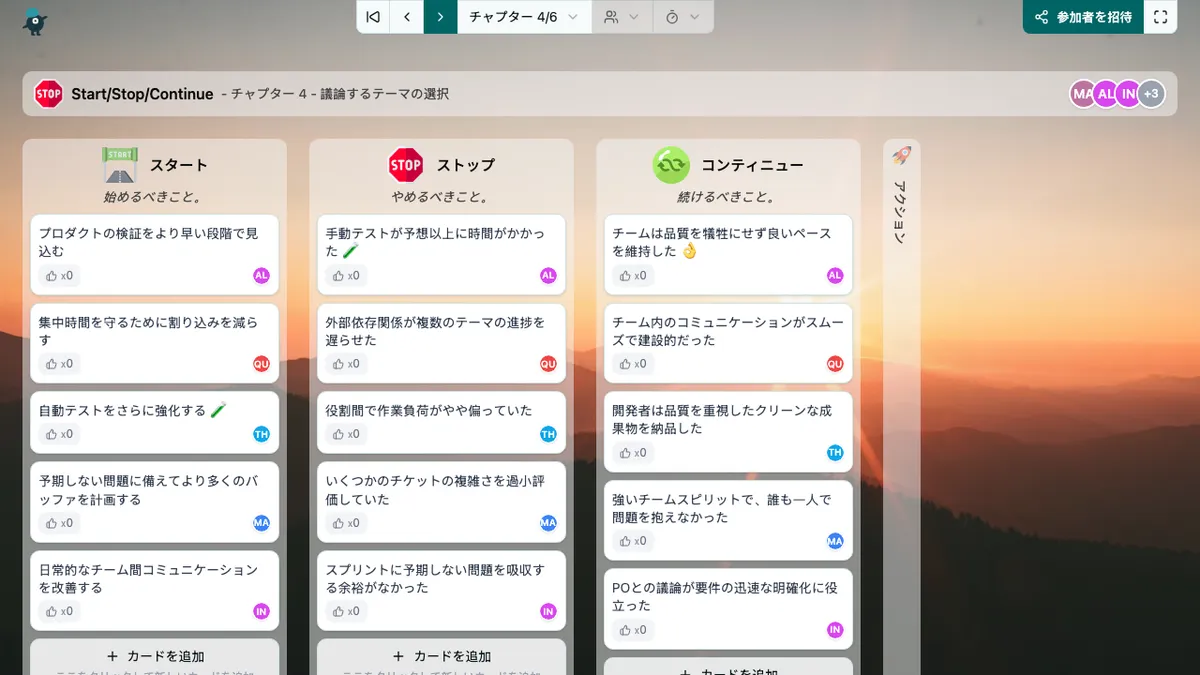
Task: Like the プロダクトの検証 card
Action: pyautogui.click(x=57, y=276)
